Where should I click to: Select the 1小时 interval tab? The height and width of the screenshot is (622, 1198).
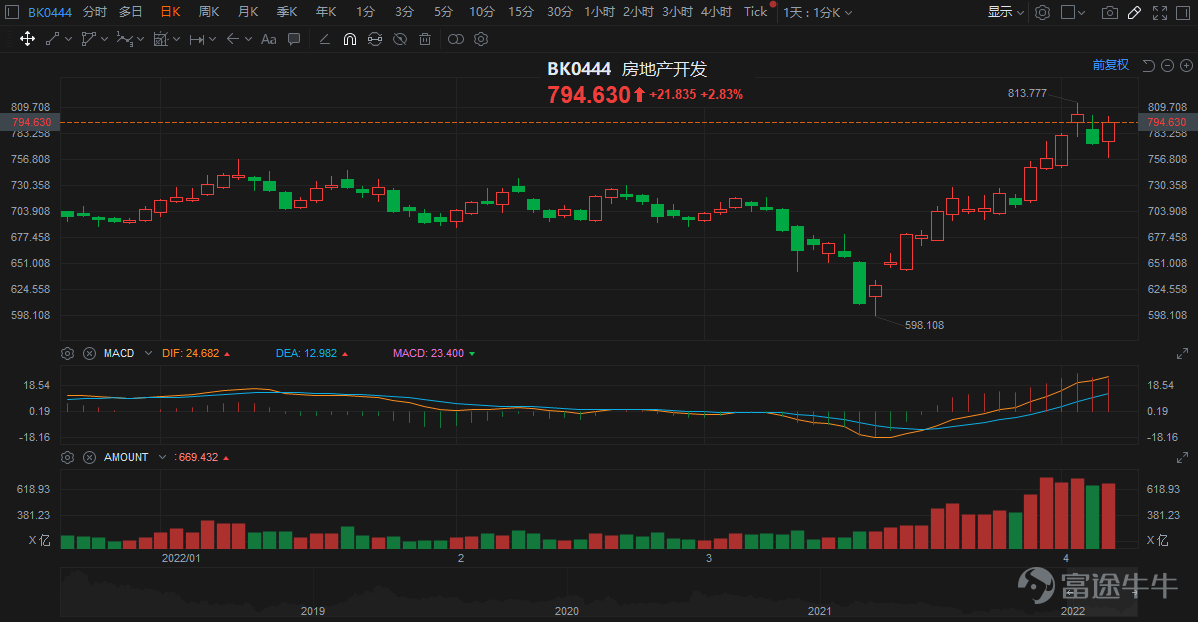point(599,12)
